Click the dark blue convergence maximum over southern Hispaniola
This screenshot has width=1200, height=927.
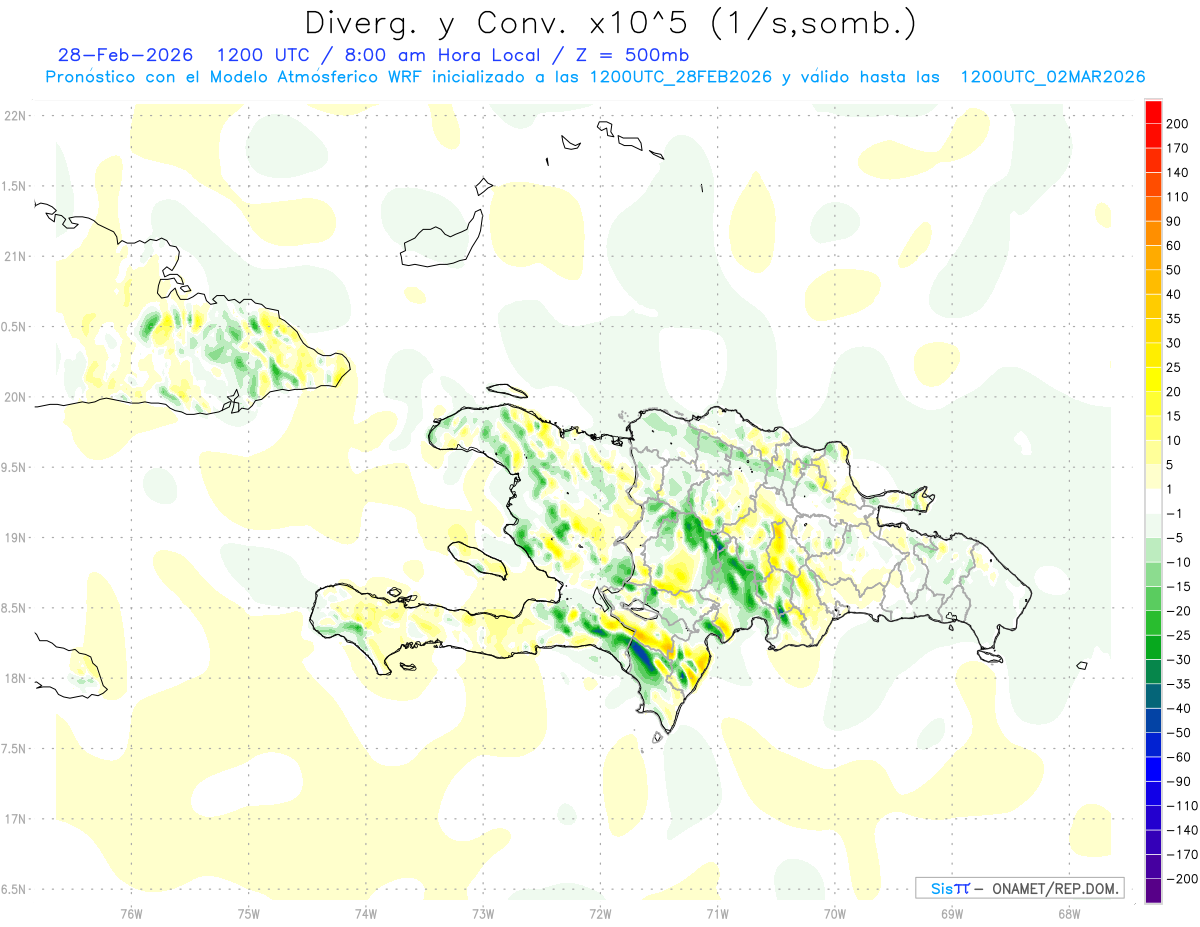click(640, 657)
